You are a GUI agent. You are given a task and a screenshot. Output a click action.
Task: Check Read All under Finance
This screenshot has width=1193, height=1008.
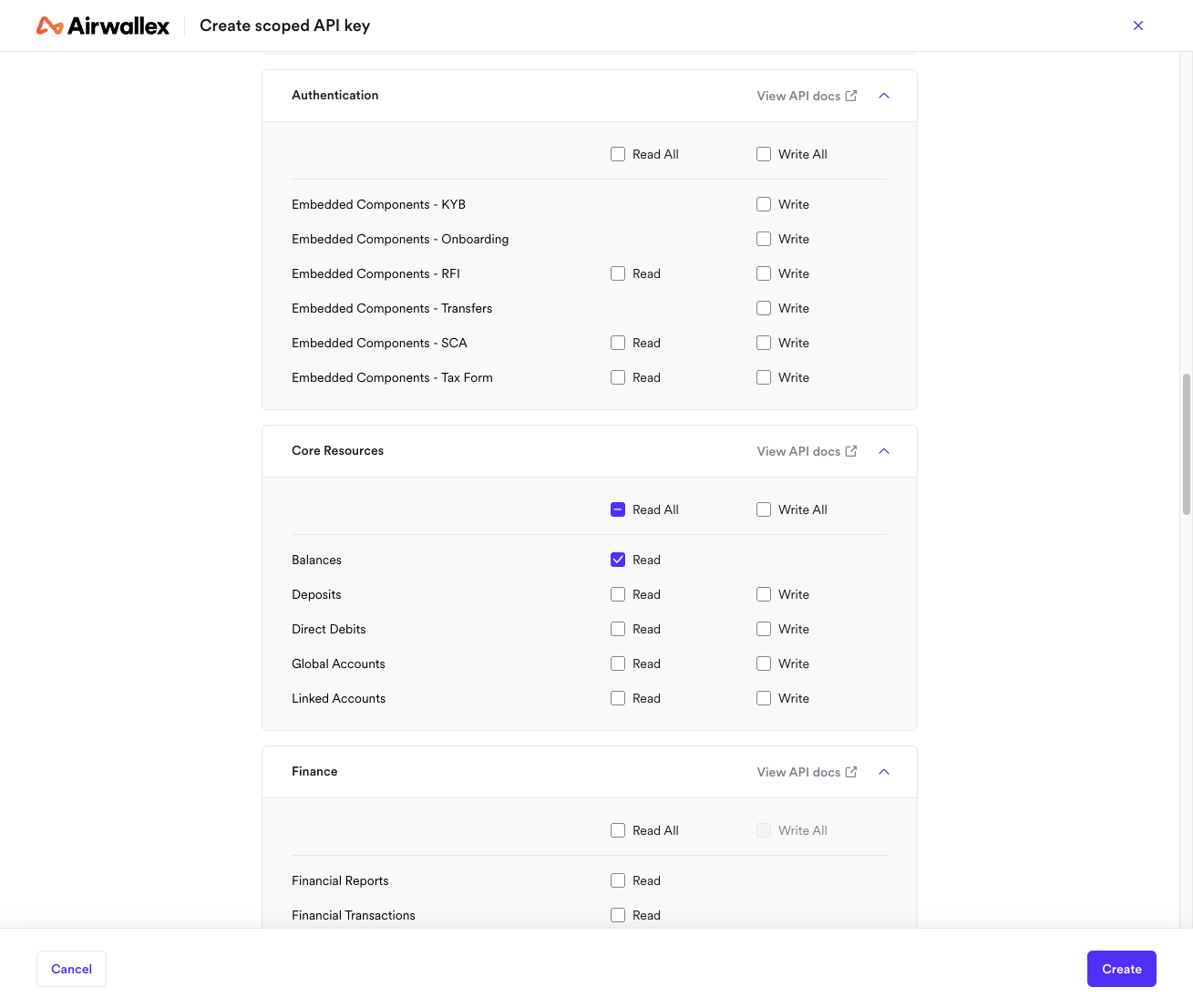(618, 830)
